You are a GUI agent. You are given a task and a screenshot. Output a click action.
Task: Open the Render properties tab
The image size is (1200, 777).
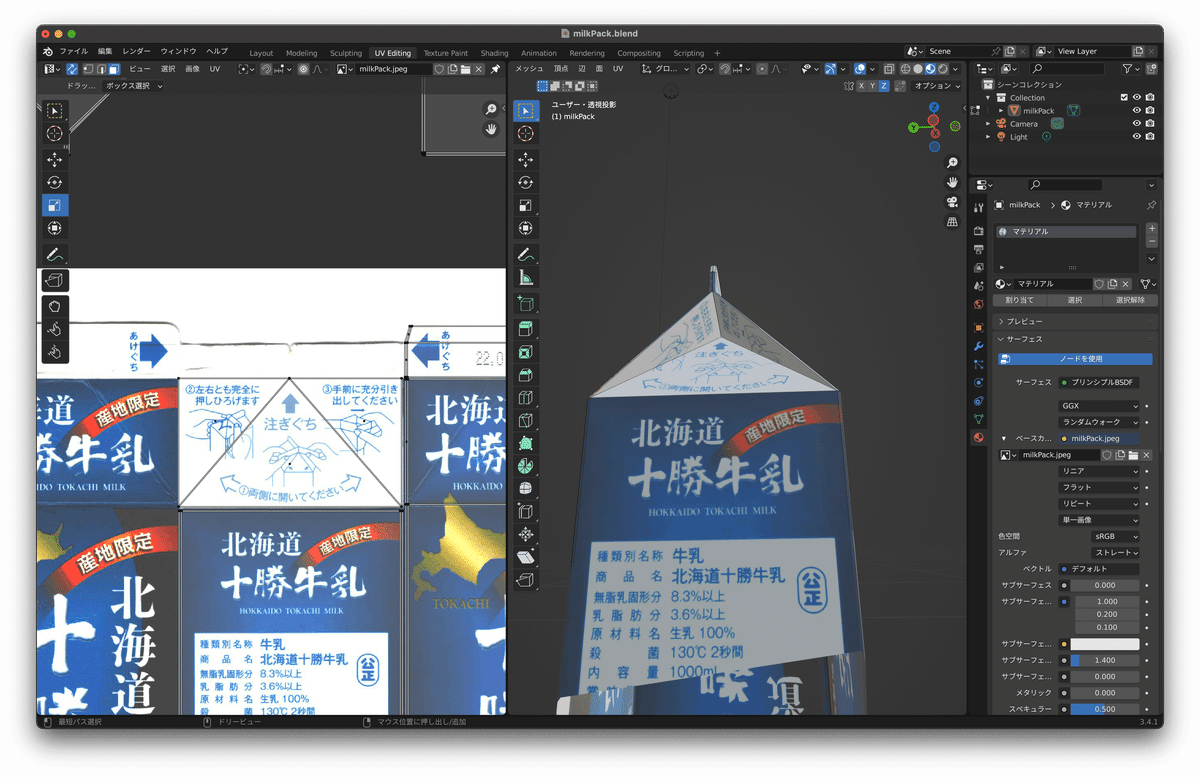(979, 230)
